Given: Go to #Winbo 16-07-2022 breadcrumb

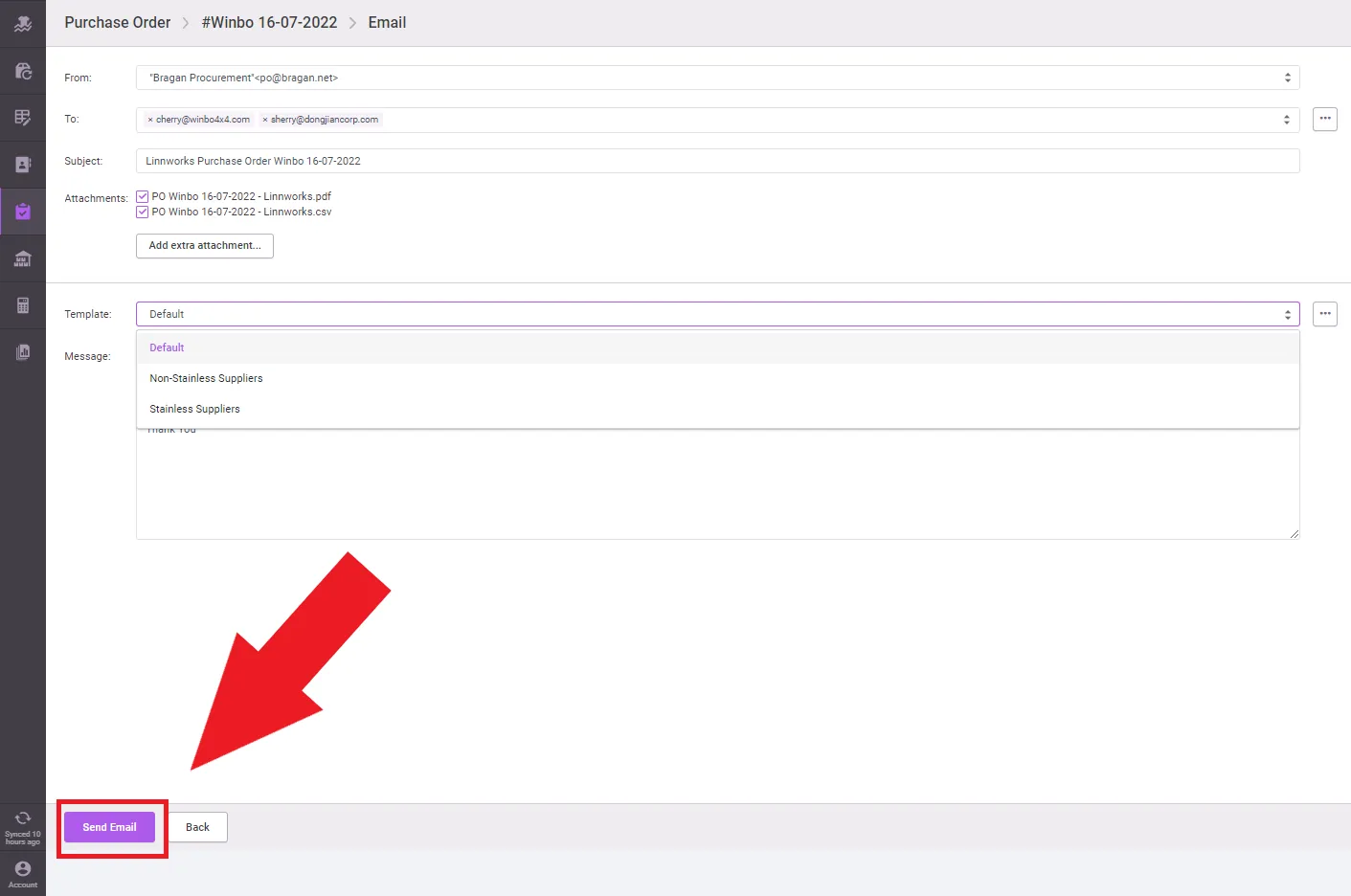Looking at the screenshot, I should [269, 22].
